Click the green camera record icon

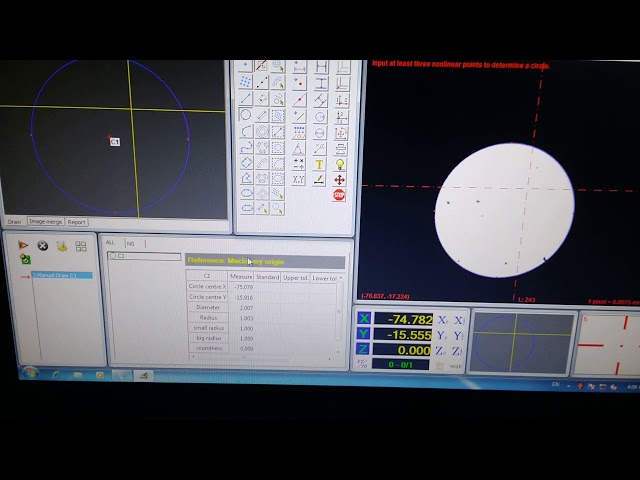point(25,259)
